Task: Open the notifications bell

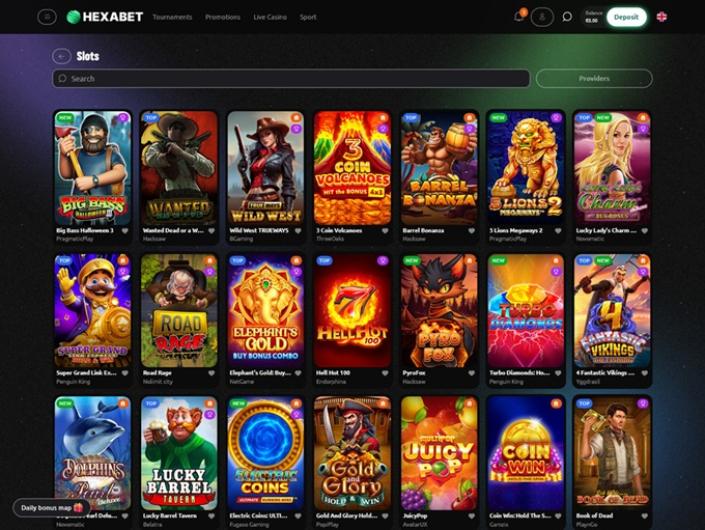Action: point(519,16)
